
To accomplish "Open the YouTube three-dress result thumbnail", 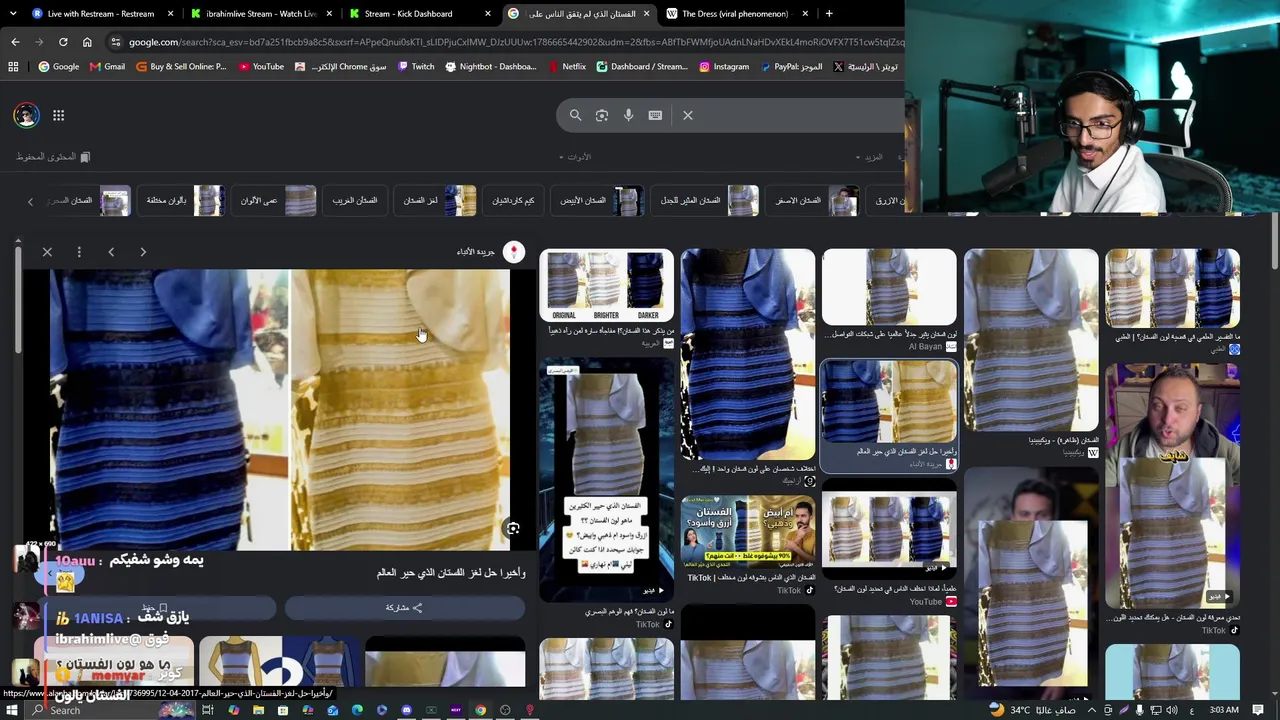I will (889, 530).
